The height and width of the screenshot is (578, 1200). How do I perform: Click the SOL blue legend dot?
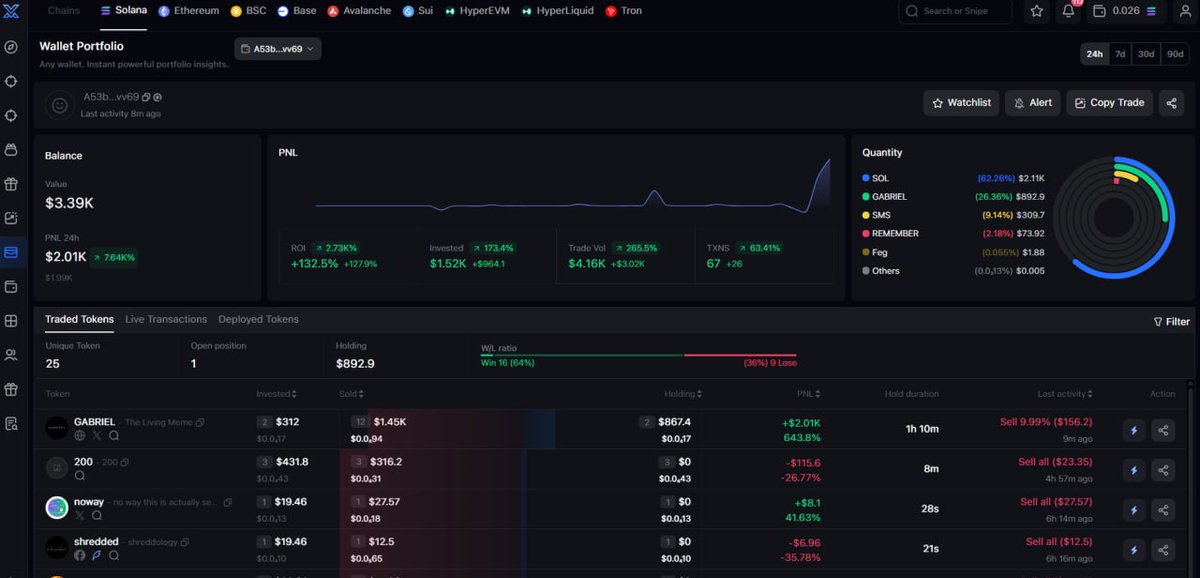click(x=866, y=178)
